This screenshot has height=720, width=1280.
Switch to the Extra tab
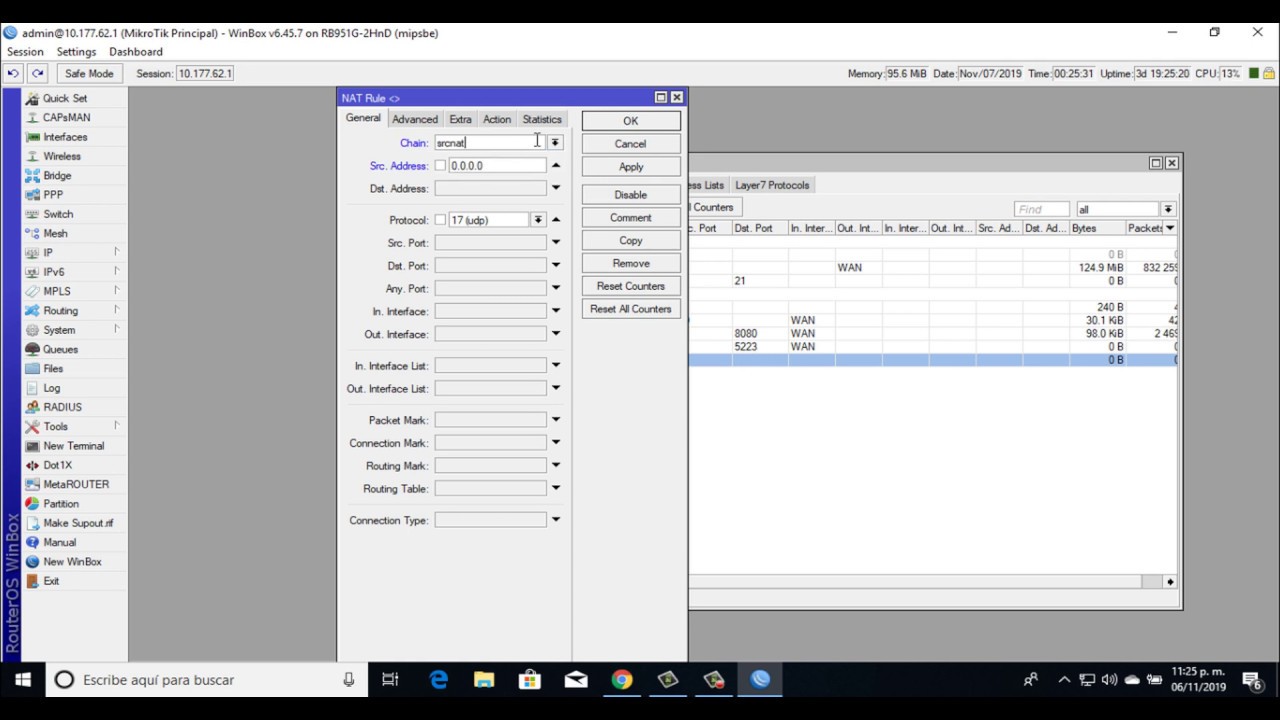(x=460, y=119)
